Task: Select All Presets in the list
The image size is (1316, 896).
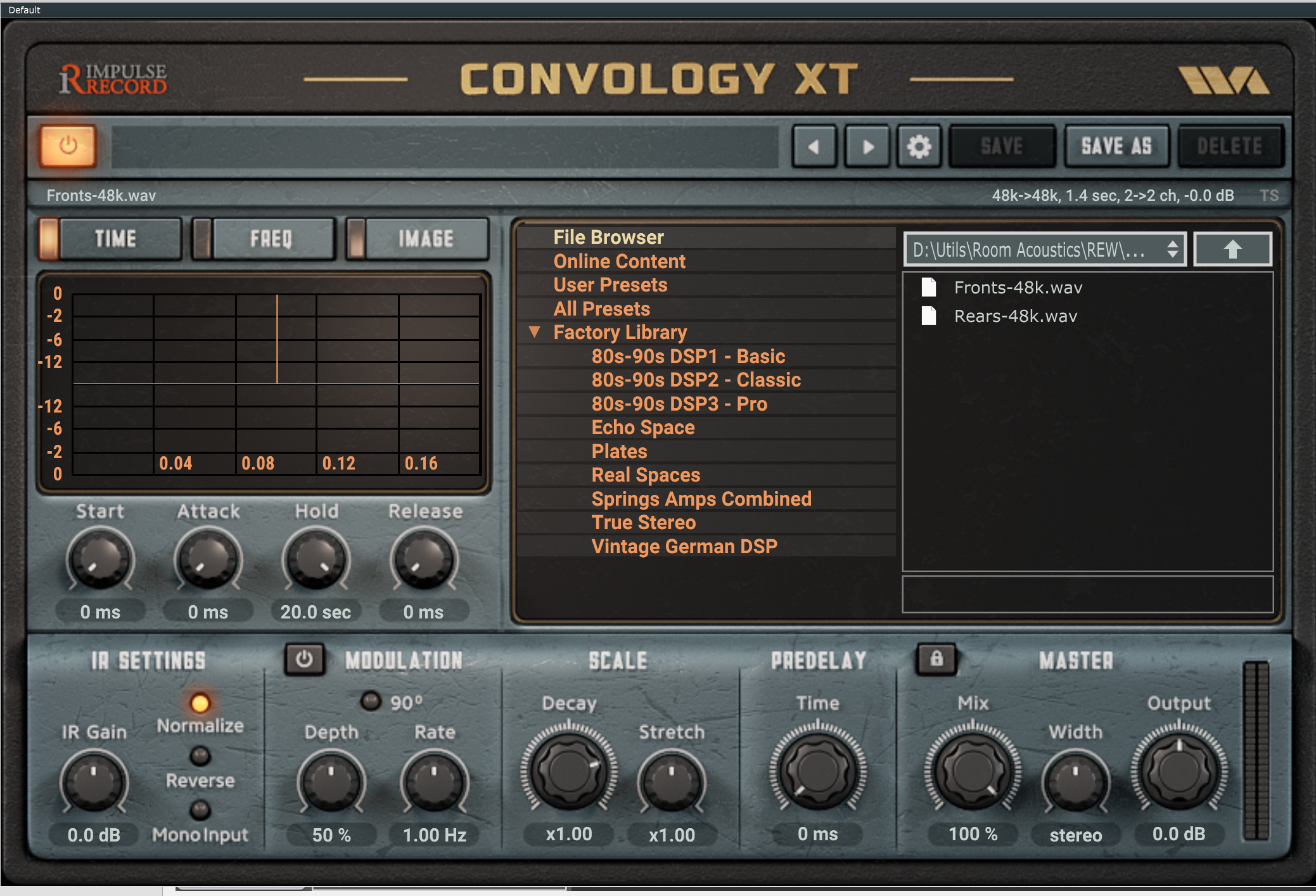Action: [x=706, y=309]
